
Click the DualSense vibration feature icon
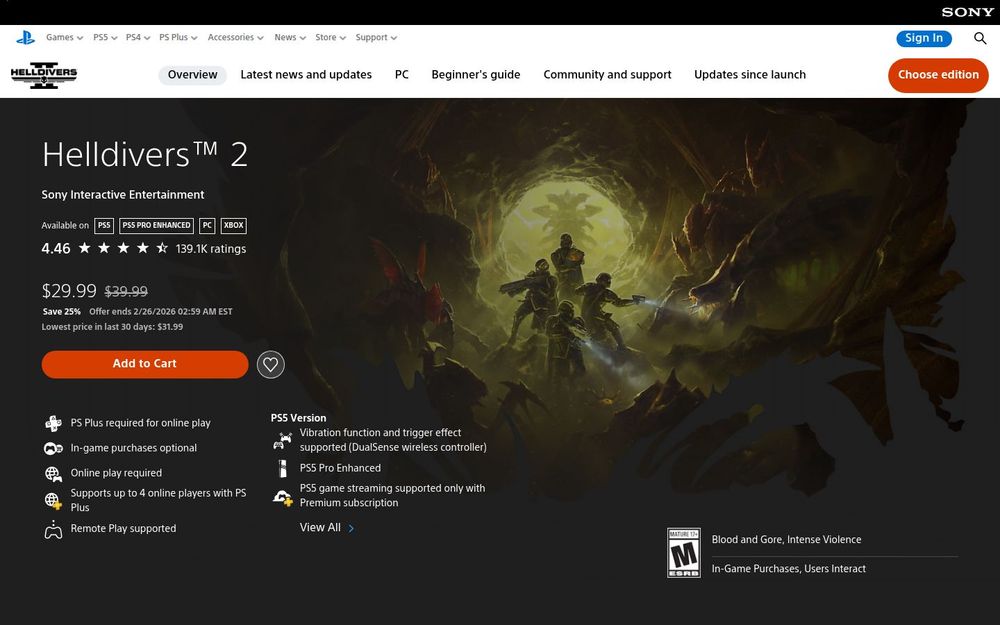point(283,440)
